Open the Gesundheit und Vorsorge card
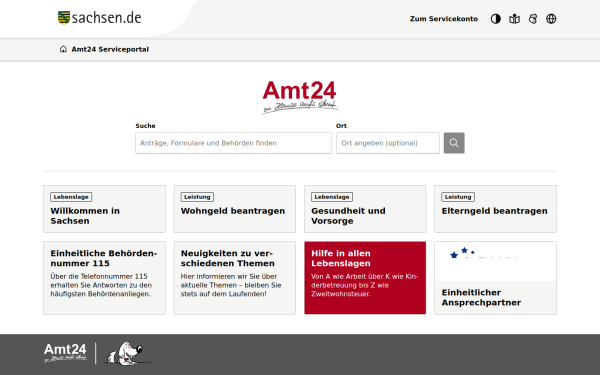This screenshot has height=375, width=600. click(365, 209)
